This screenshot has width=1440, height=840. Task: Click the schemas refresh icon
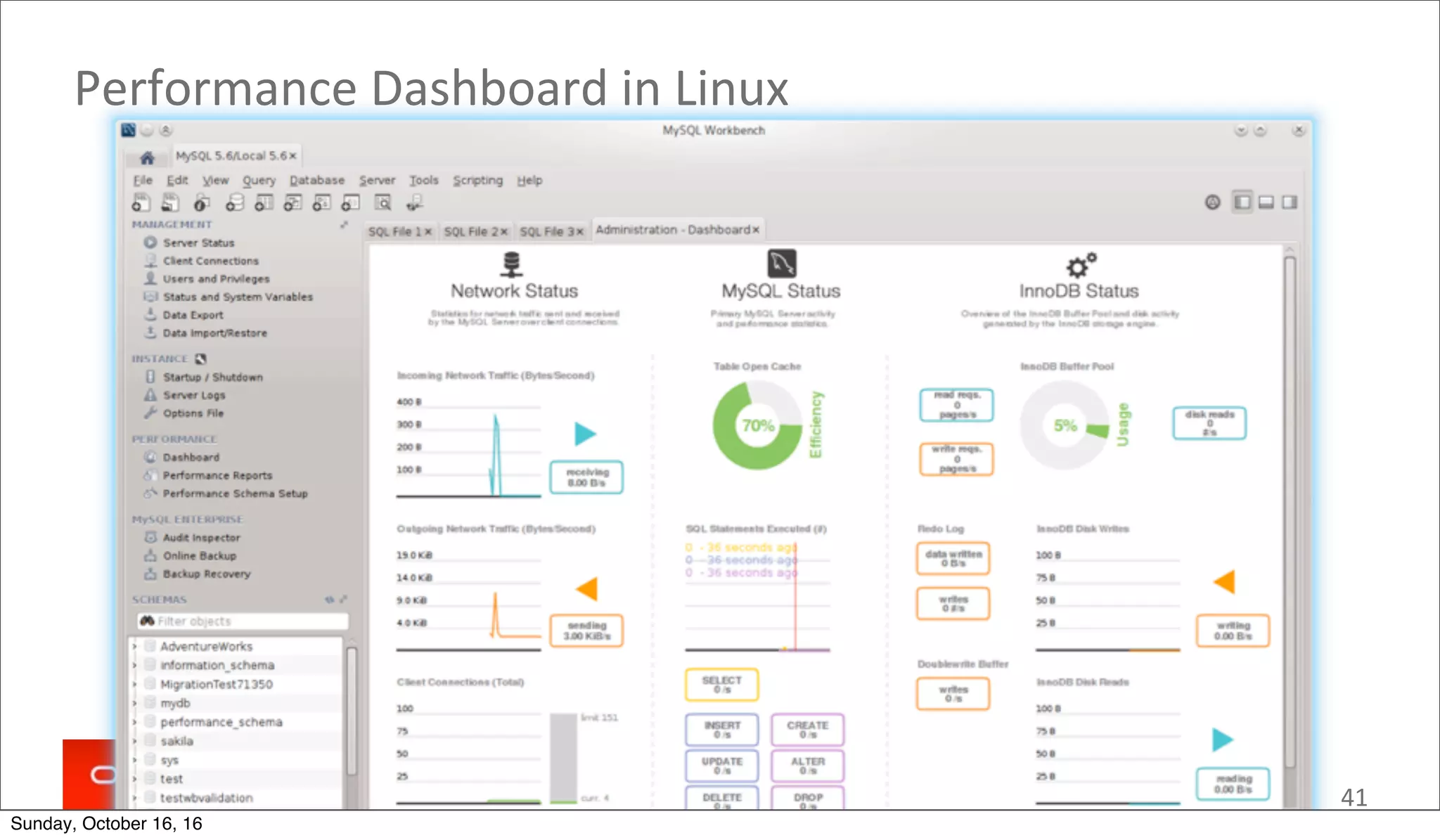click(x=329, y=600)
